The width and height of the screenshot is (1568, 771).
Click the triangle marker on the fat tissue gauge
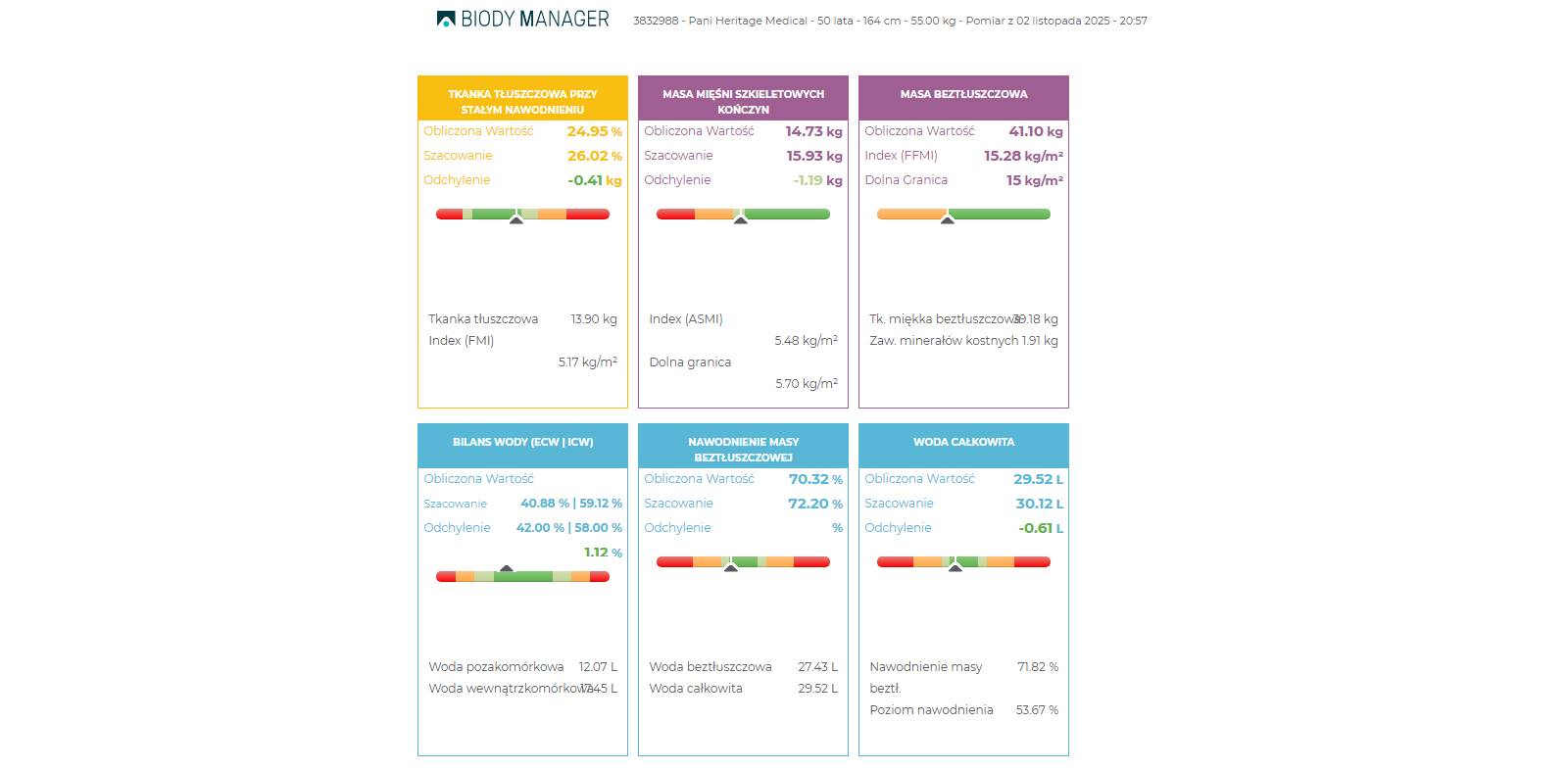(516, 220)
